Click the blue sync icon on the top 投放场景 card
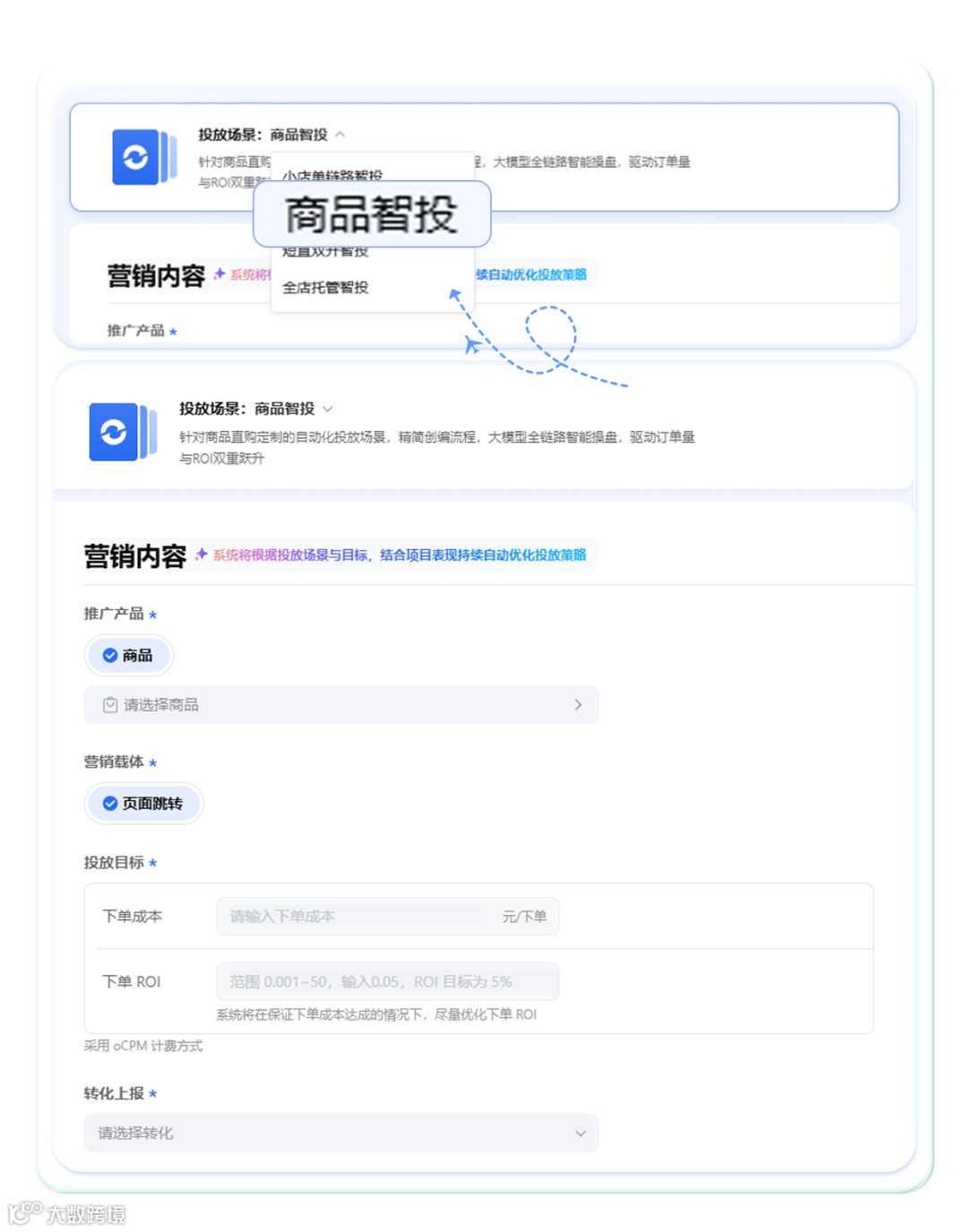Image resolution: width=968 pixels, height=1232 pixels. click(136, 157)
